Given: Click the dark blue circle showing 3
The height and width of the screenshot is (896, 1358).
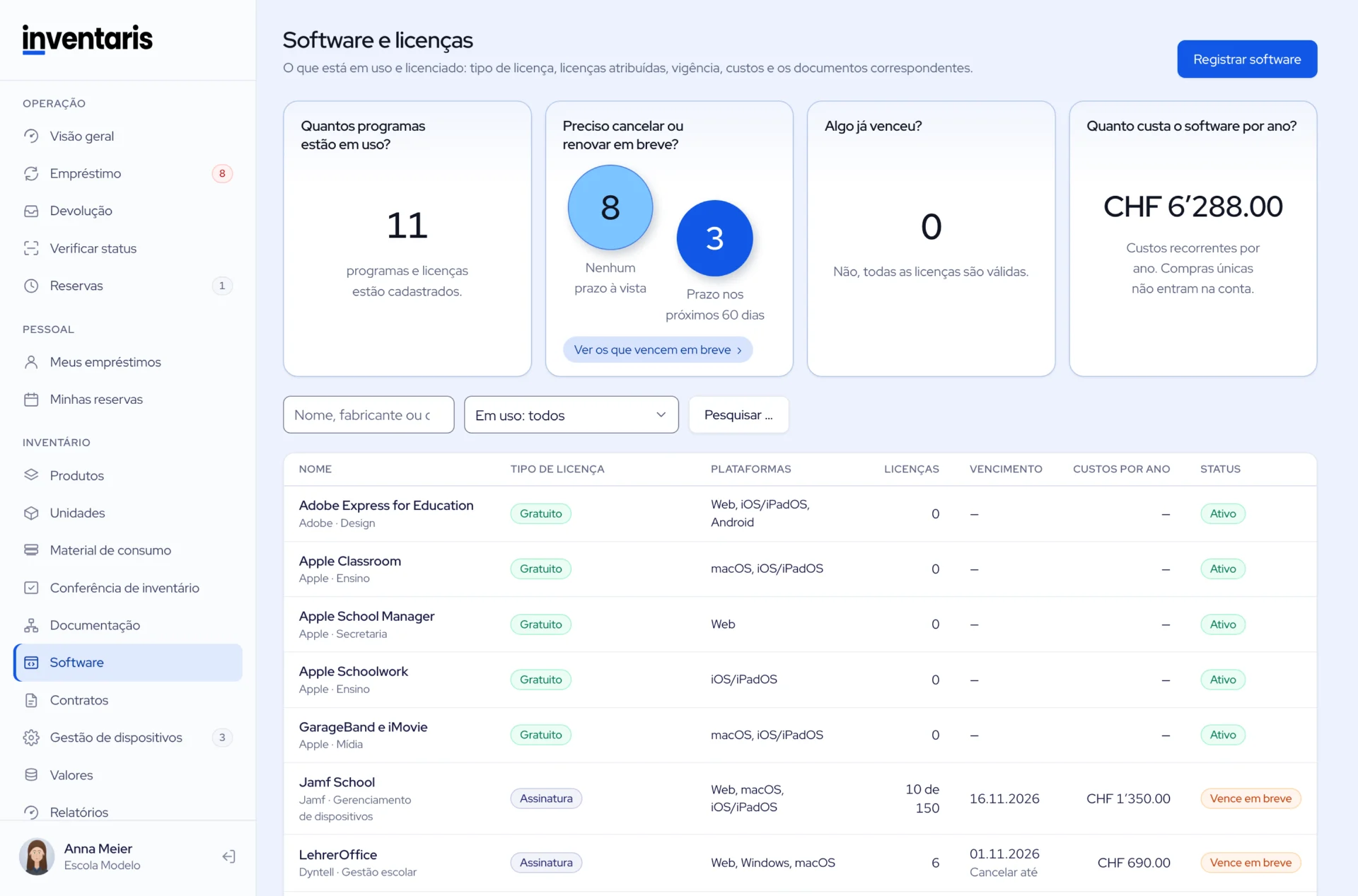Looking at the screenshot, I should [714, 238].
